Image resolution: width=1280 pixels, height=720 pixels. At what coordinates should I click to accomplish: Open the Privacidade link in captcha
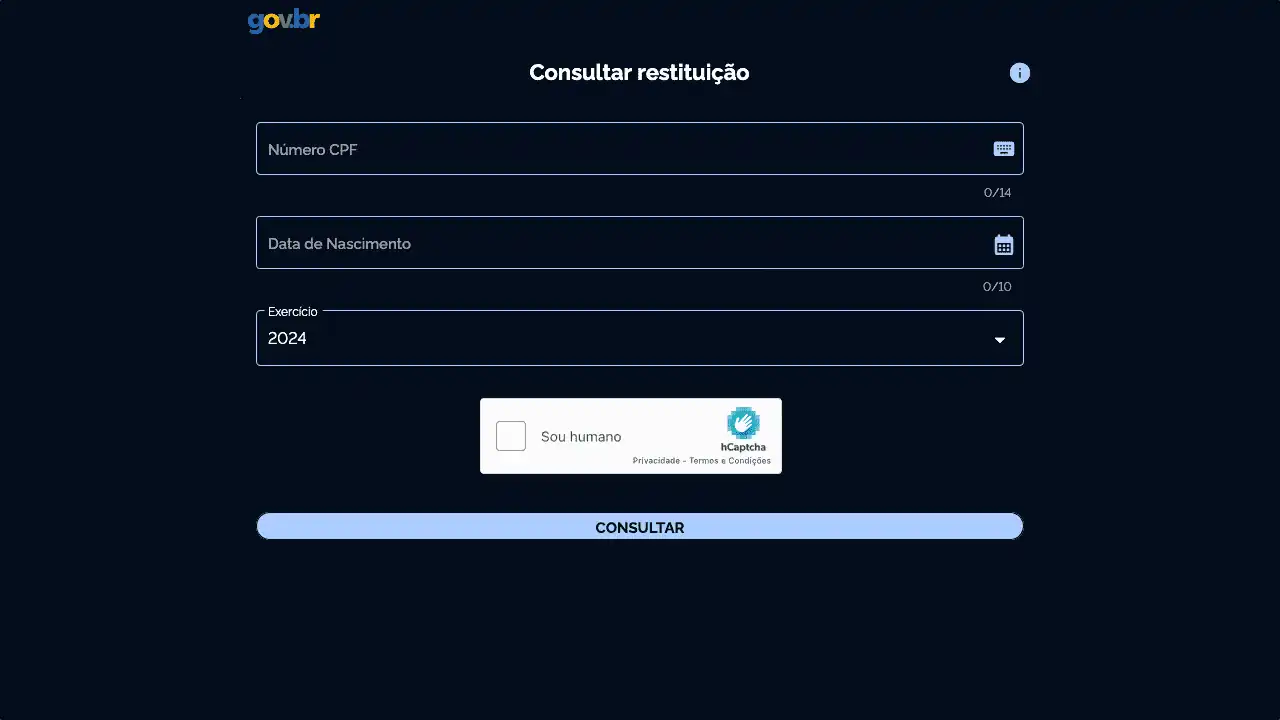click(x=656, y=461)
